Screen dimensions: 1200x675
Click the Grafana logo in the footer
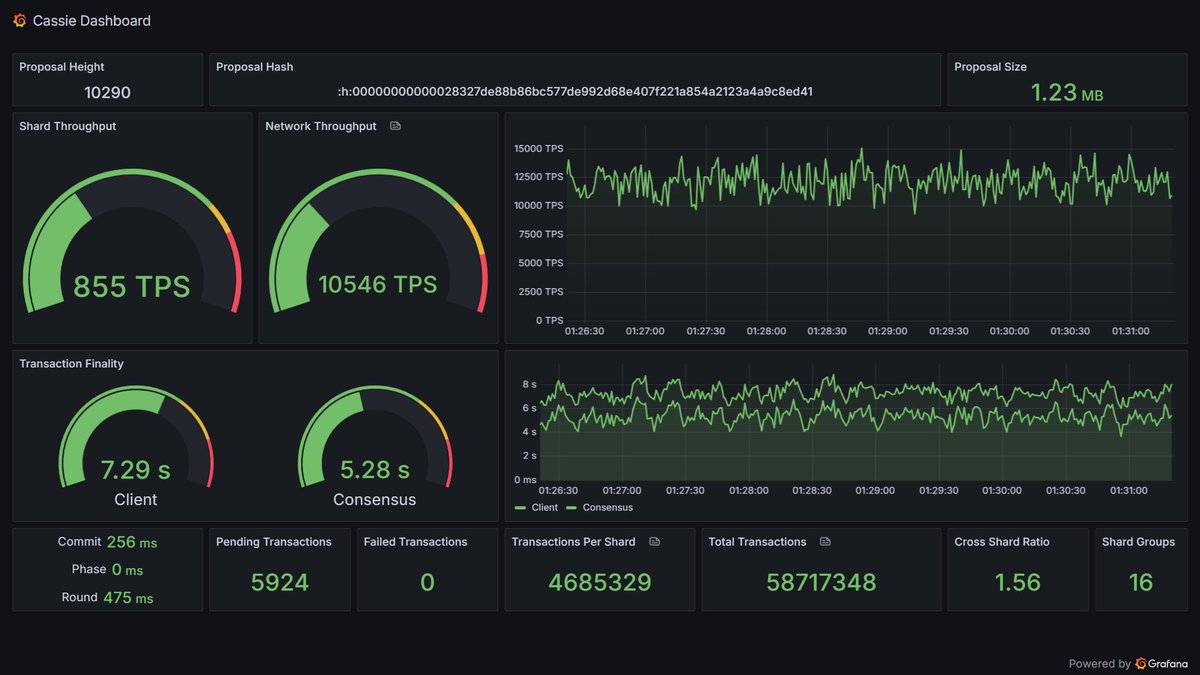pos(1142,663)
